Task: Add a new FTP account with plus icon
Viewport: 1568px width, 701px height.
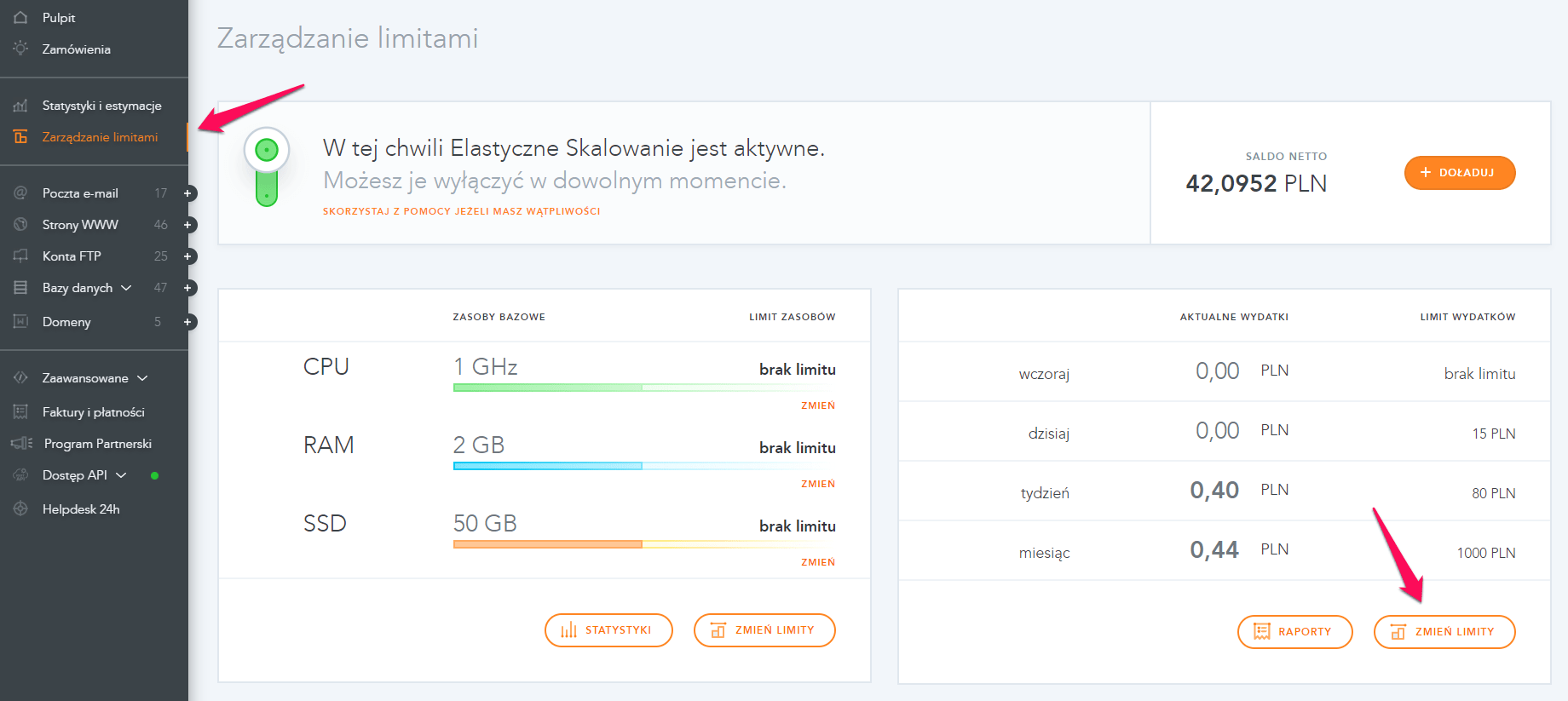Action: pos(188,256)
